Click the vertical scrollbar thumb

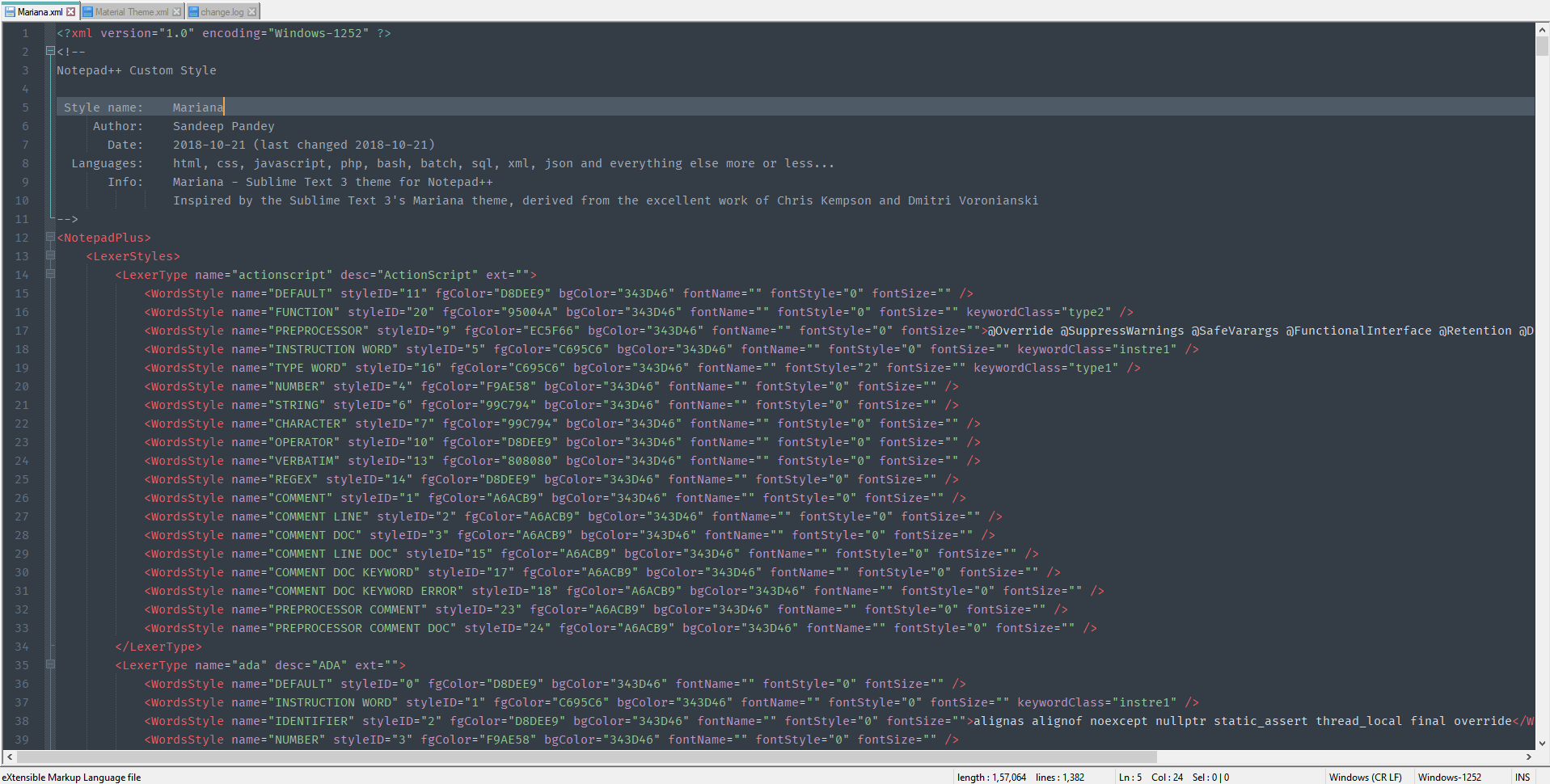1542,46
